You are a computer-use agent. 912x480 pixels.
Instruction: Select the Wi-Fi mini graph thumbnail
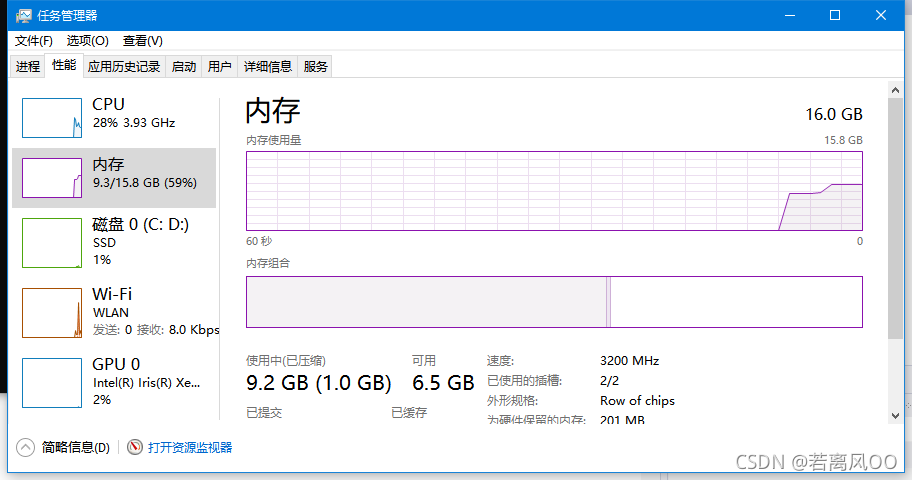coord(52,313)
